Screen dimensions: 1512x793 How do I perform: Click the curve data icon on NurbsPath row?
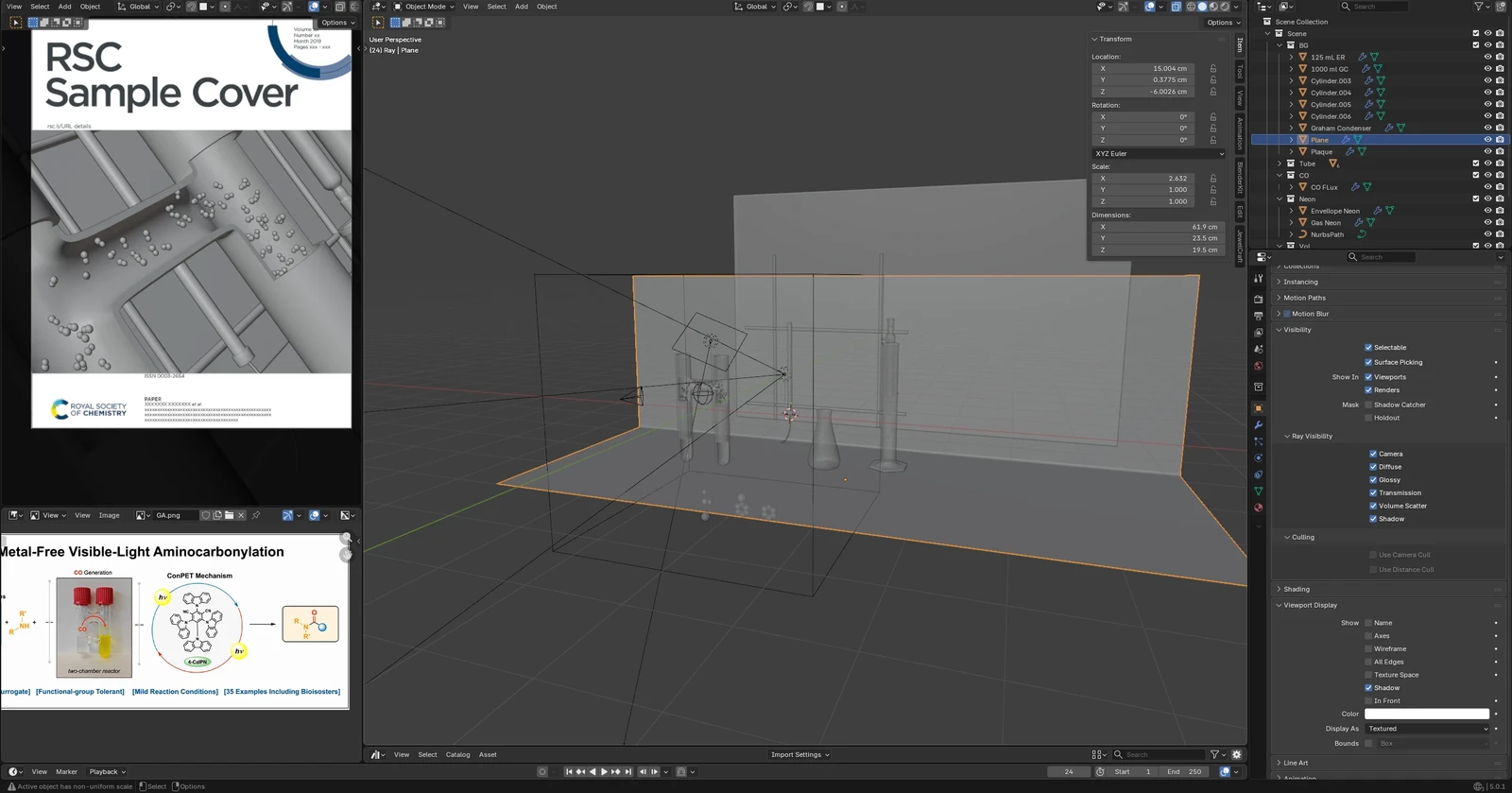pos(1362,234)
